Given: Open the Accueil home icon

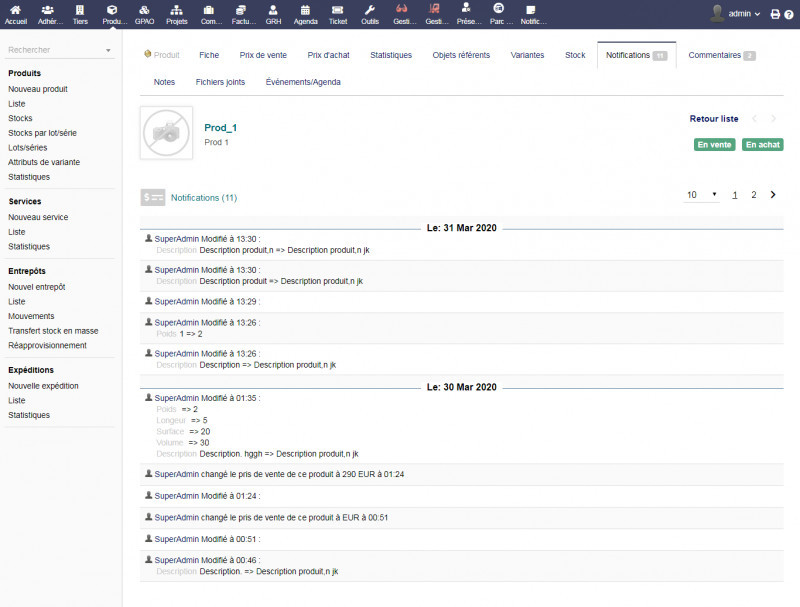Looking at the screenshot, I should 15,14.
